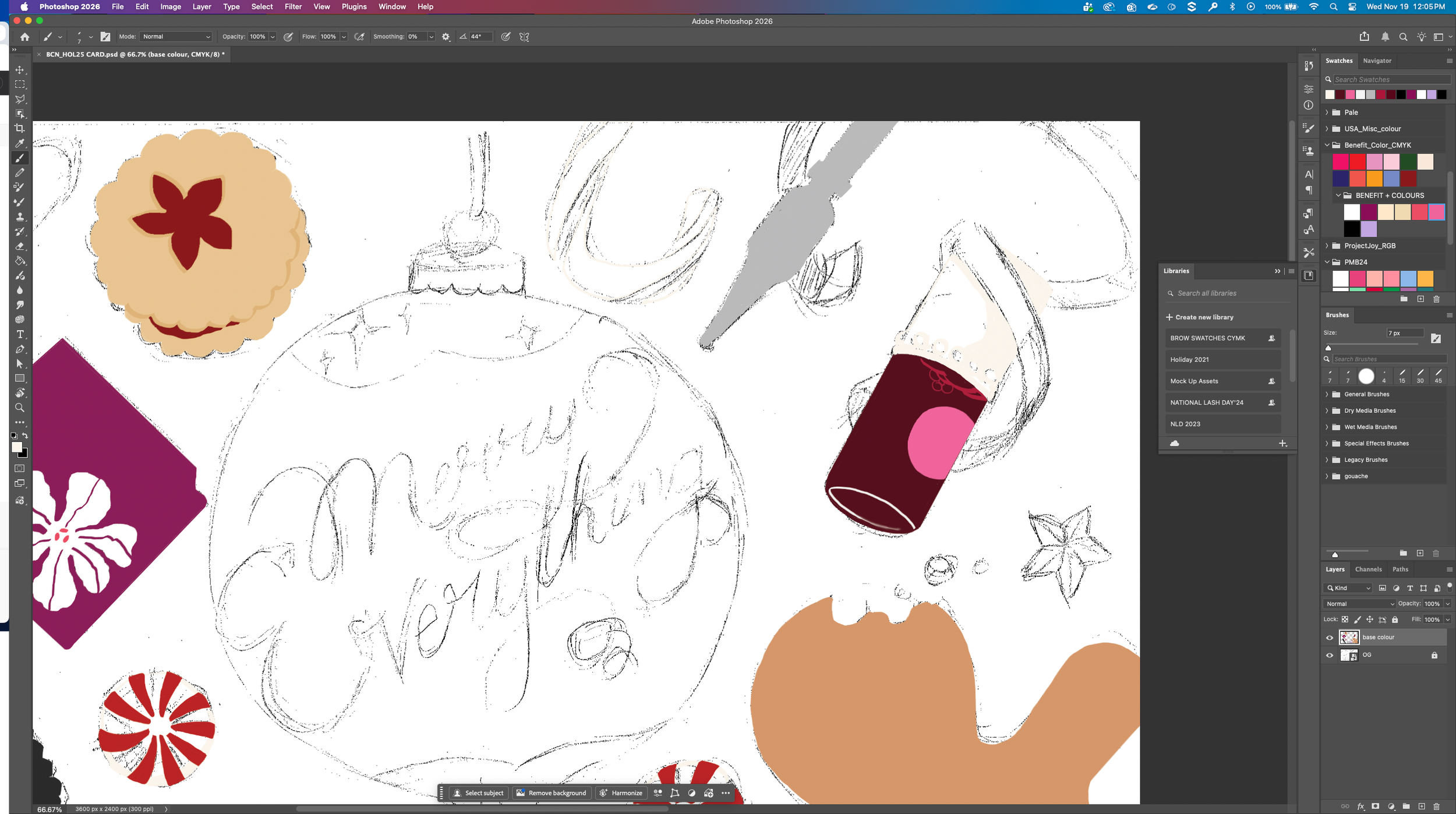Image resolution: width=1456 pixels, height=814 pixels.
Task: Select the Horizontal Type tool
Action: [20, 334]
